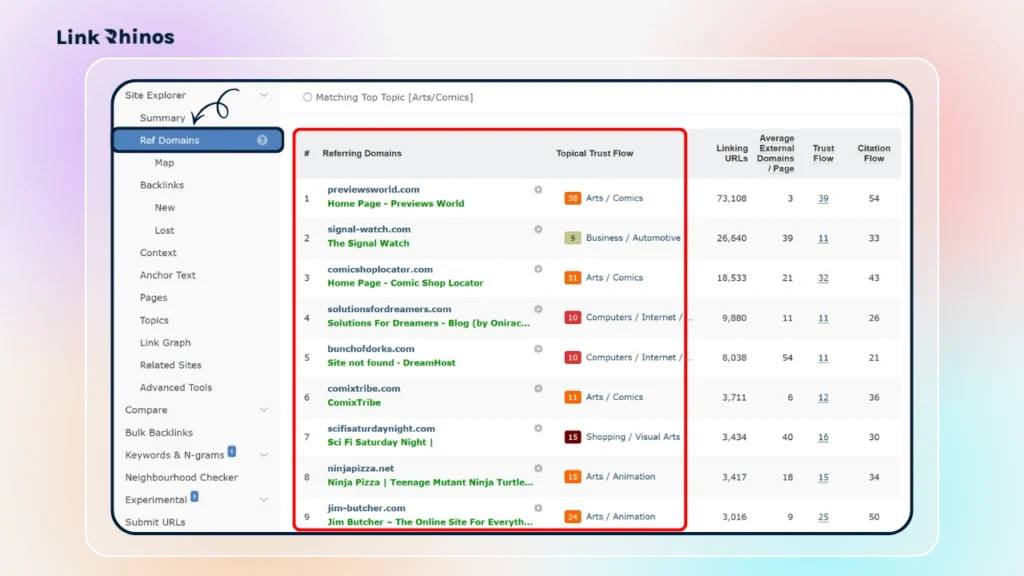Image resolution: width=1024 pixels, height=576 pixels.
Task: Collapse the Site Explorer section
Action: click(264, 95)
